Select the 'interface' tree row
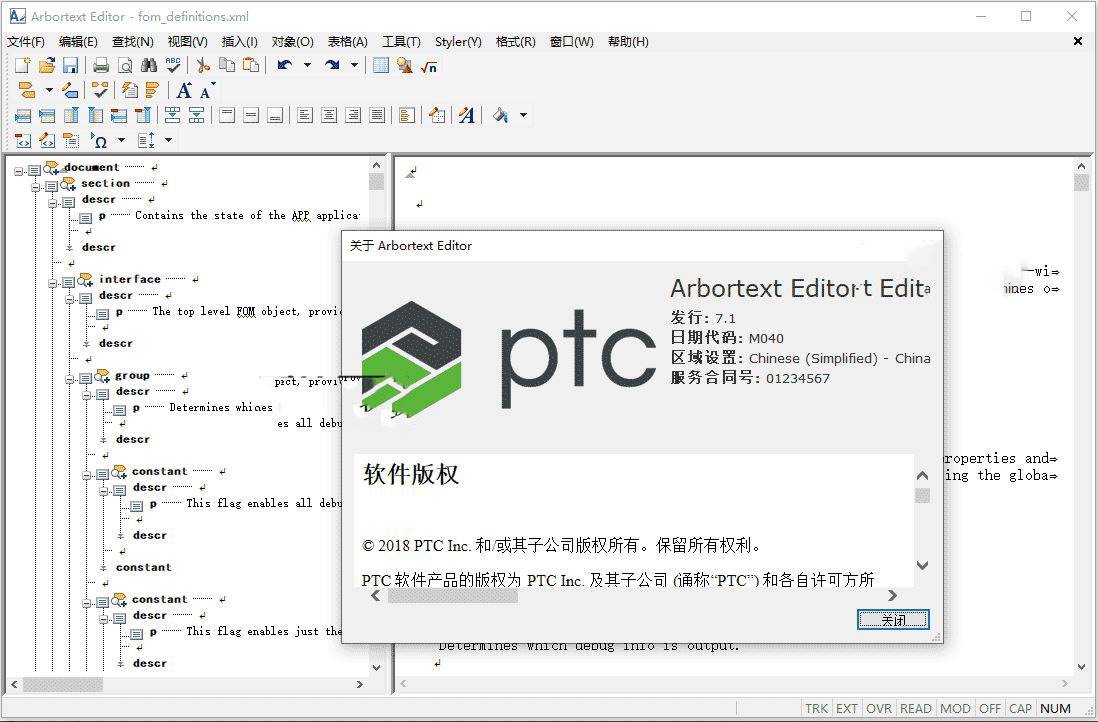This screenshot has height=722, width=1098. pos(130,279)
